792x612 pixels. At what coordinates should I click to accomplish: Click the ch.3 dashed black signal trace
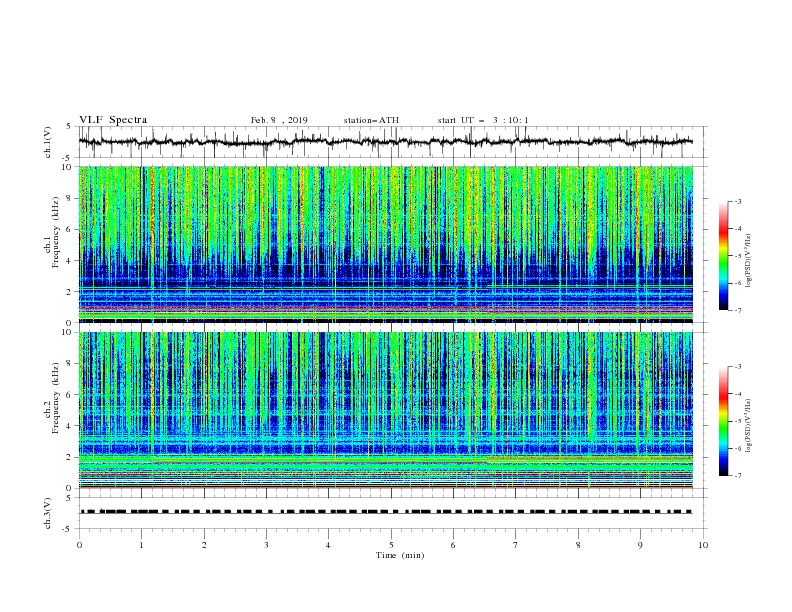tap(385, 512)
